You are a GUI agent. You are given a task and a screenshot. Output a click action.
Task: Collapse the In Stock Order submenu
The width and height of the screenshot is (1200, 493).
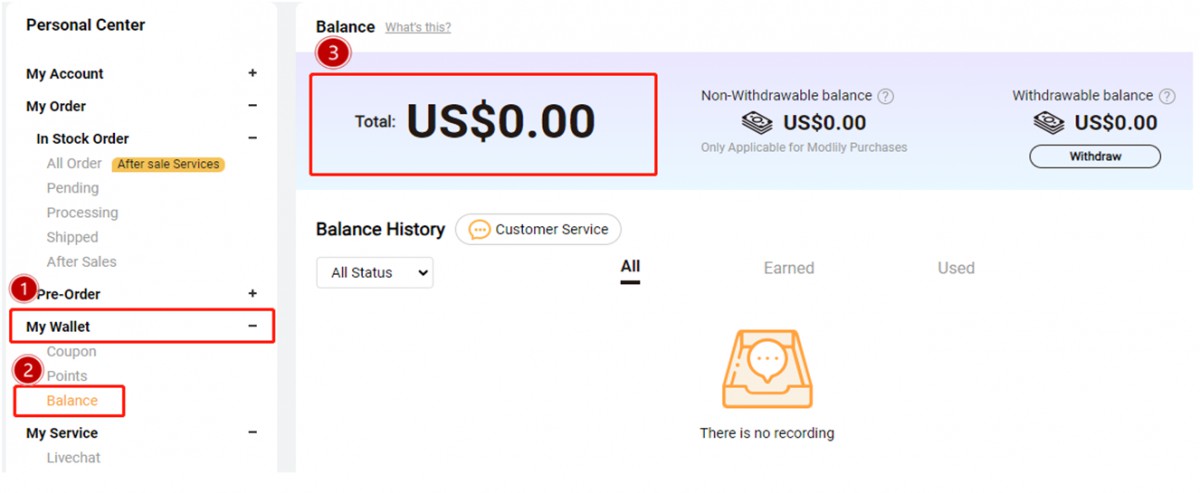(252, 139)
